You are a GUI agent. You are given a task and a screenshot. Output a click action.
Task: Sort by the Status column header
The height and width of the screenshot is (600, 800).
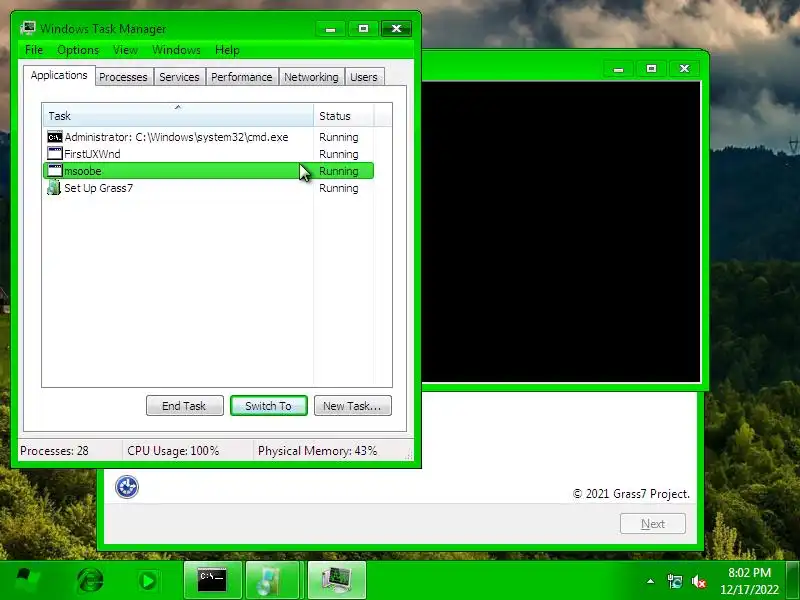tap(343, 116)
